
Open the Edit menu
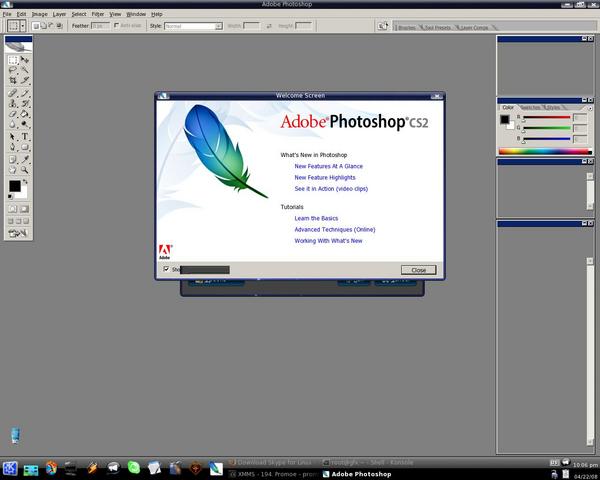21,14
